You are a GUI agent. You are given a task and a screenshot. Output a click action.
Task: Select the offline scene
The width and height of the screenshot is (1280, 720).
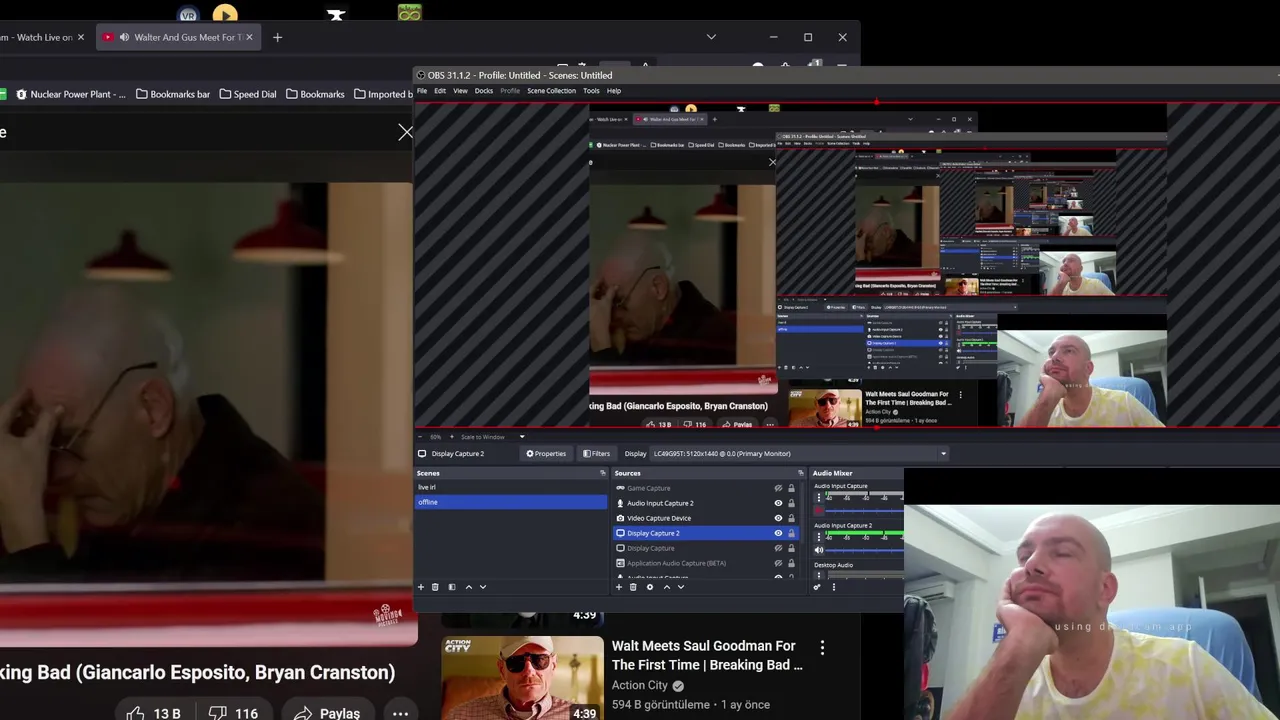click(511, 502)
